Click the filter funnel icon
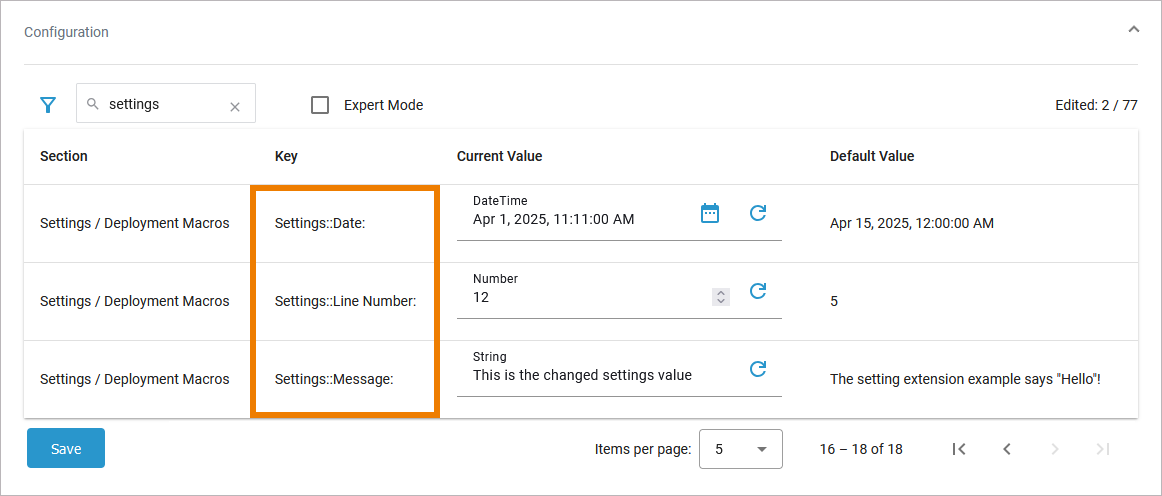The width and height of the screenshot is (1162, 496). point(48,105)
